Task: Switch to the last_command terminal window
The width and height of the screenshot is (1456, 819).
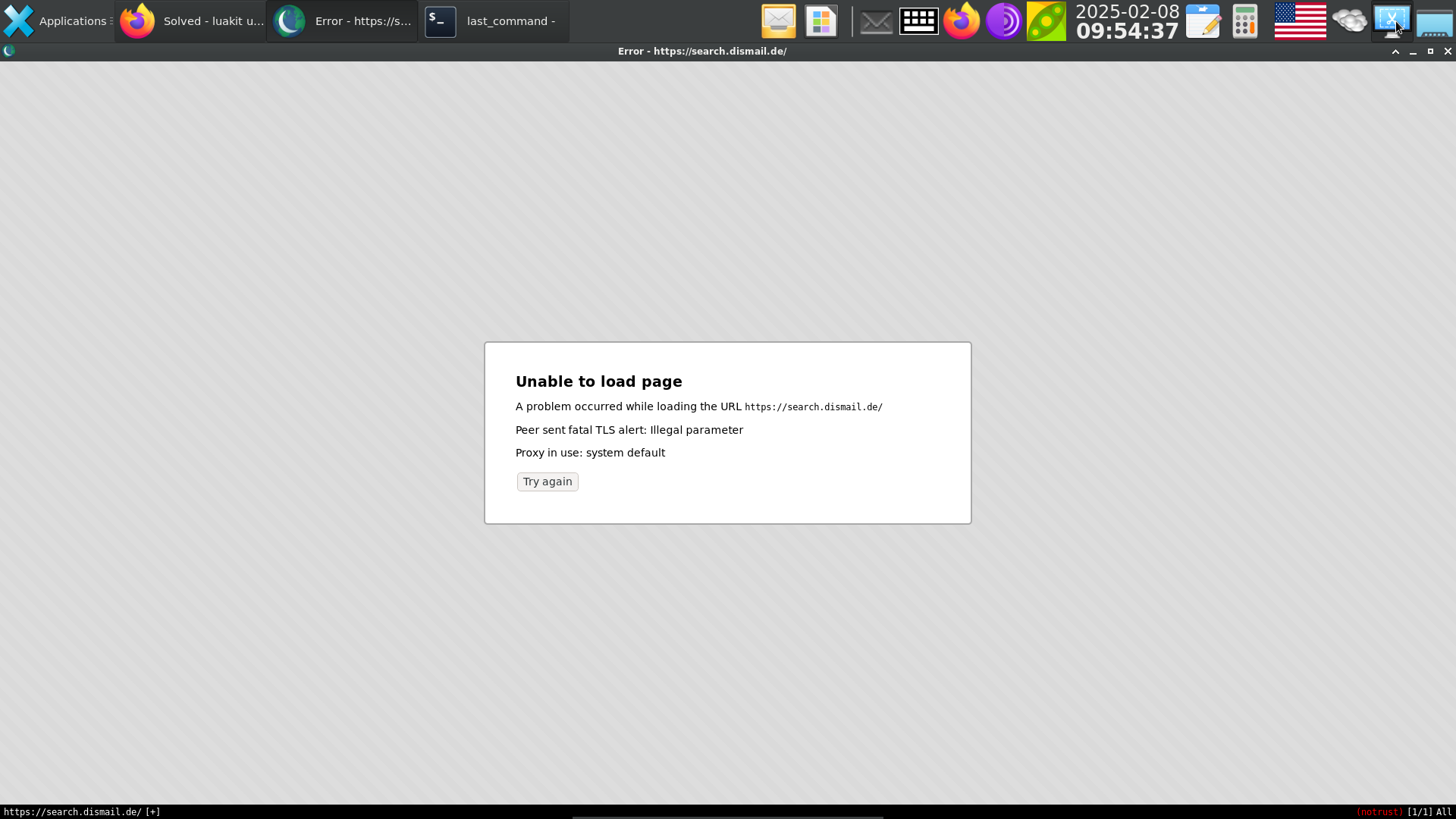Action: (493, 21)
